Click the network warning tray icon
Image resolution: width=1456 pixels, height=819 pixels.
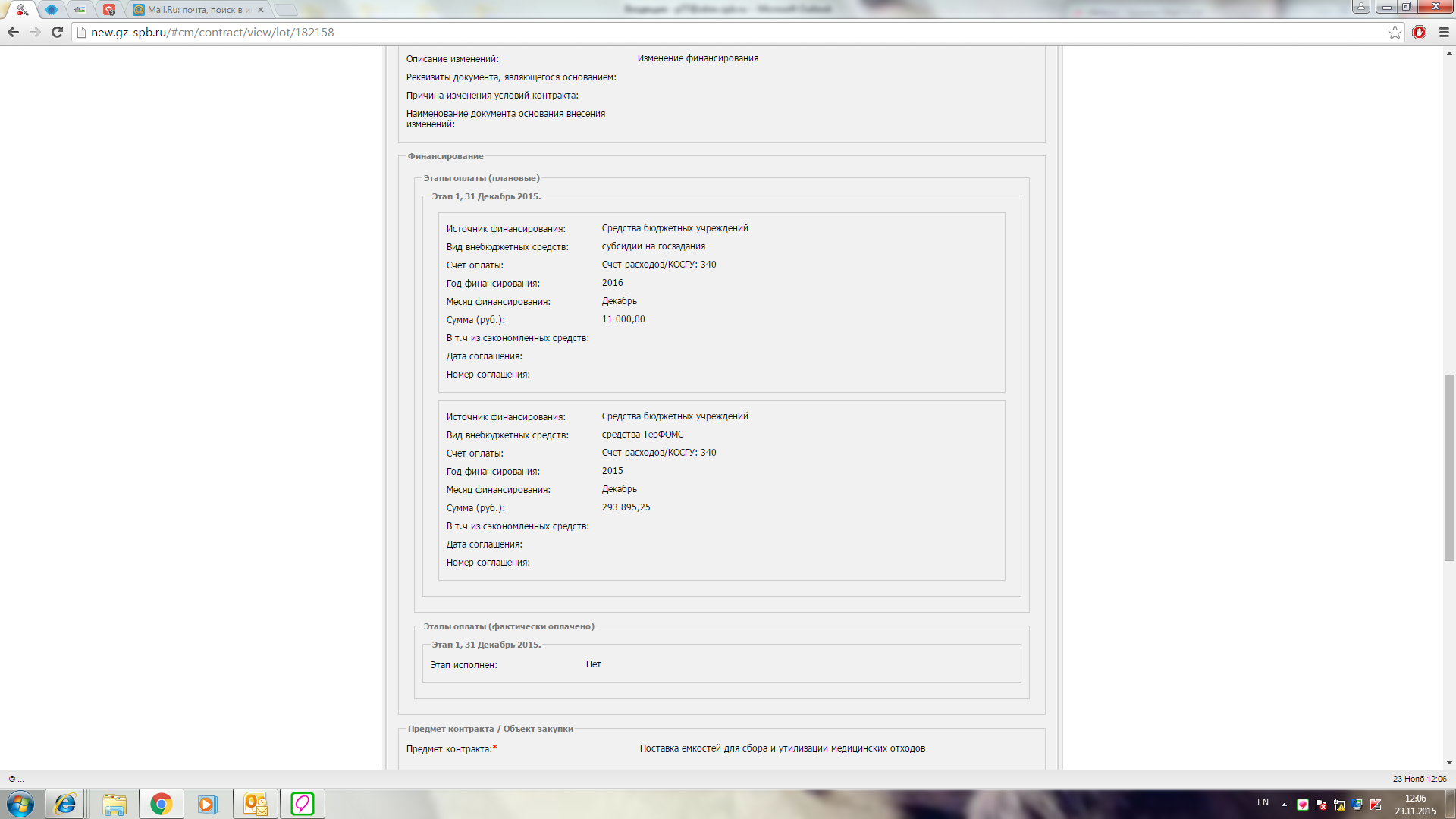coord(1339,805)
